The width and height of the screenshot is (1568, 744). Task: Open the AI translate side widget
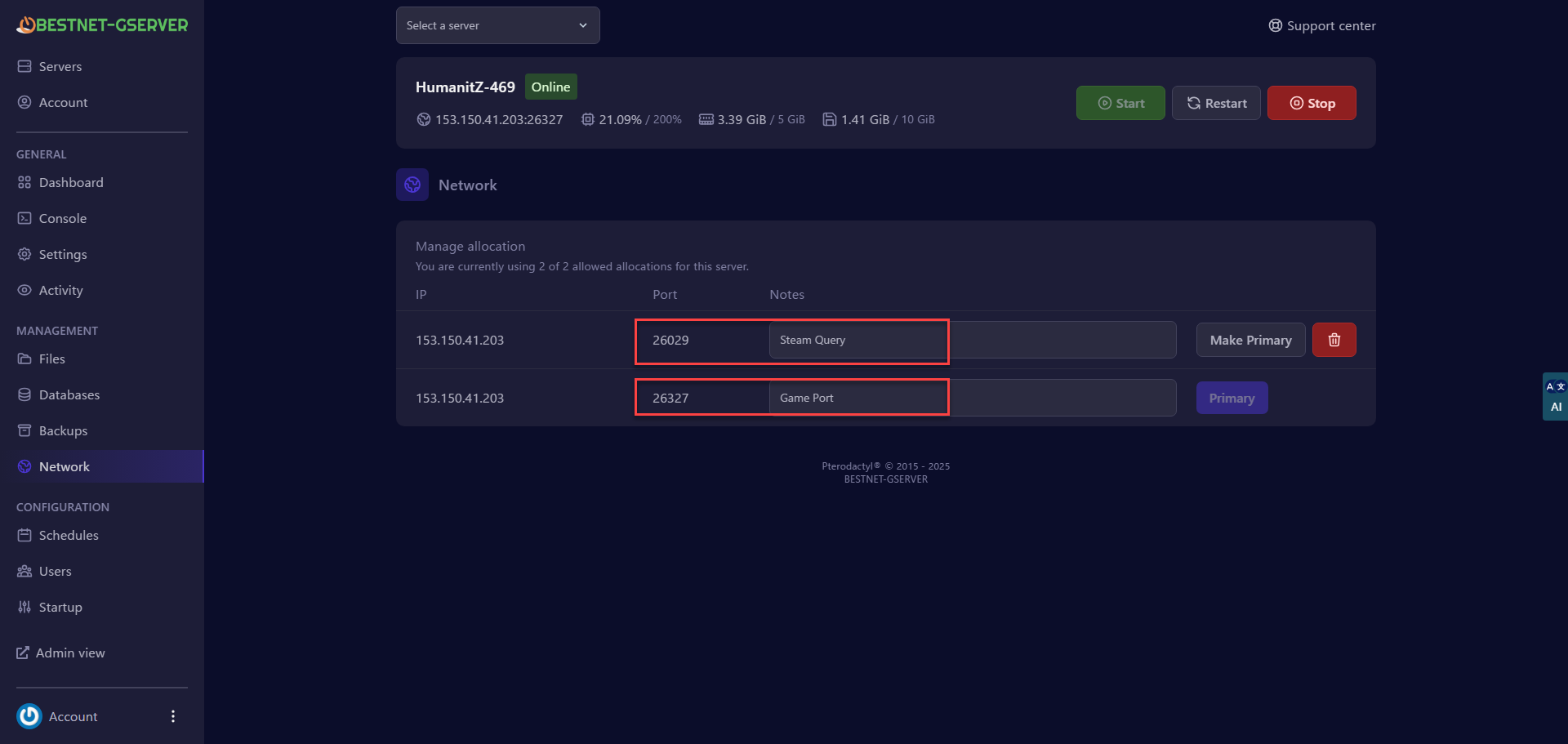click(1556, 396)
